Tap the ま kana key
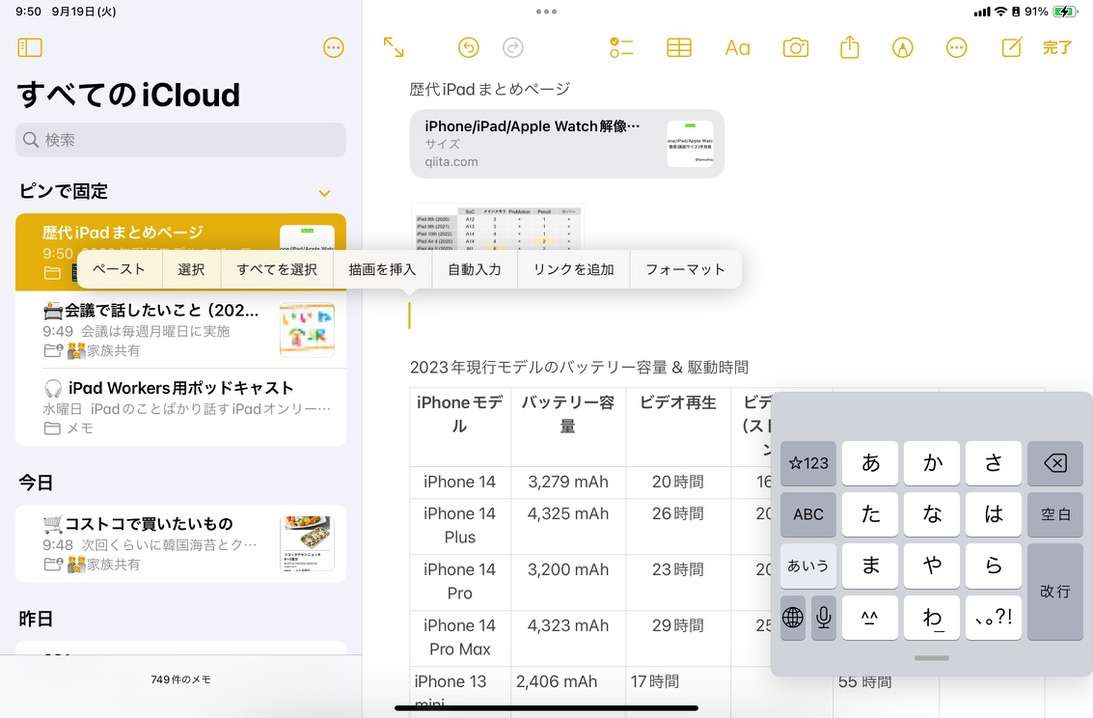This screenshot has height=718, width=1093. tap(870, 565)
